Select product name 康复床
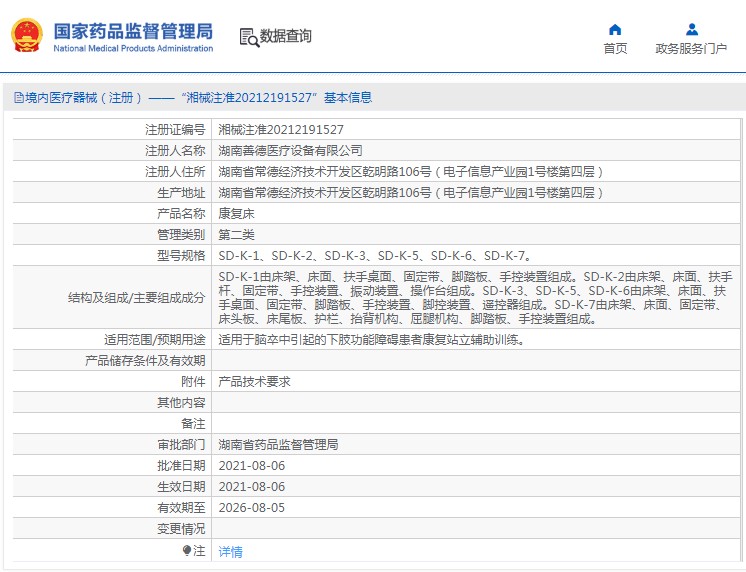Screen dimensions: 746x572 (236, 213)
